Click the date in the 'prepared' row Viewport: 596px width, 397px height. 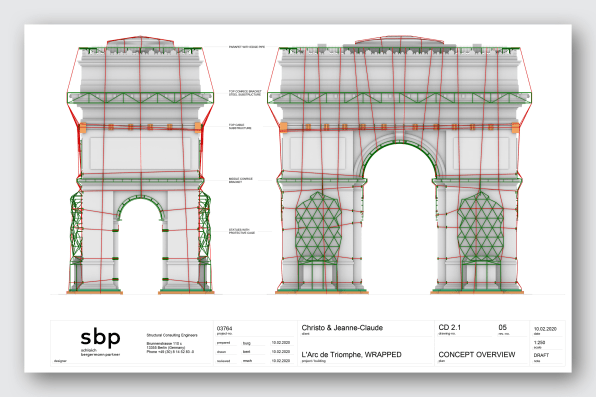tap(281, 343)
